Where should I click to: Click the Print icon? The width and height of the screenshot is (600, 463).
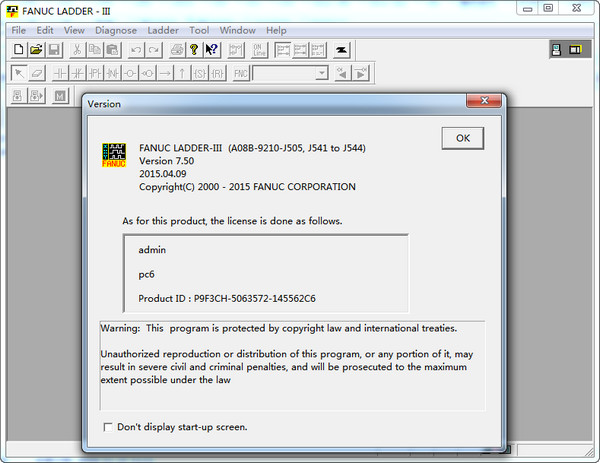[177, 50]
